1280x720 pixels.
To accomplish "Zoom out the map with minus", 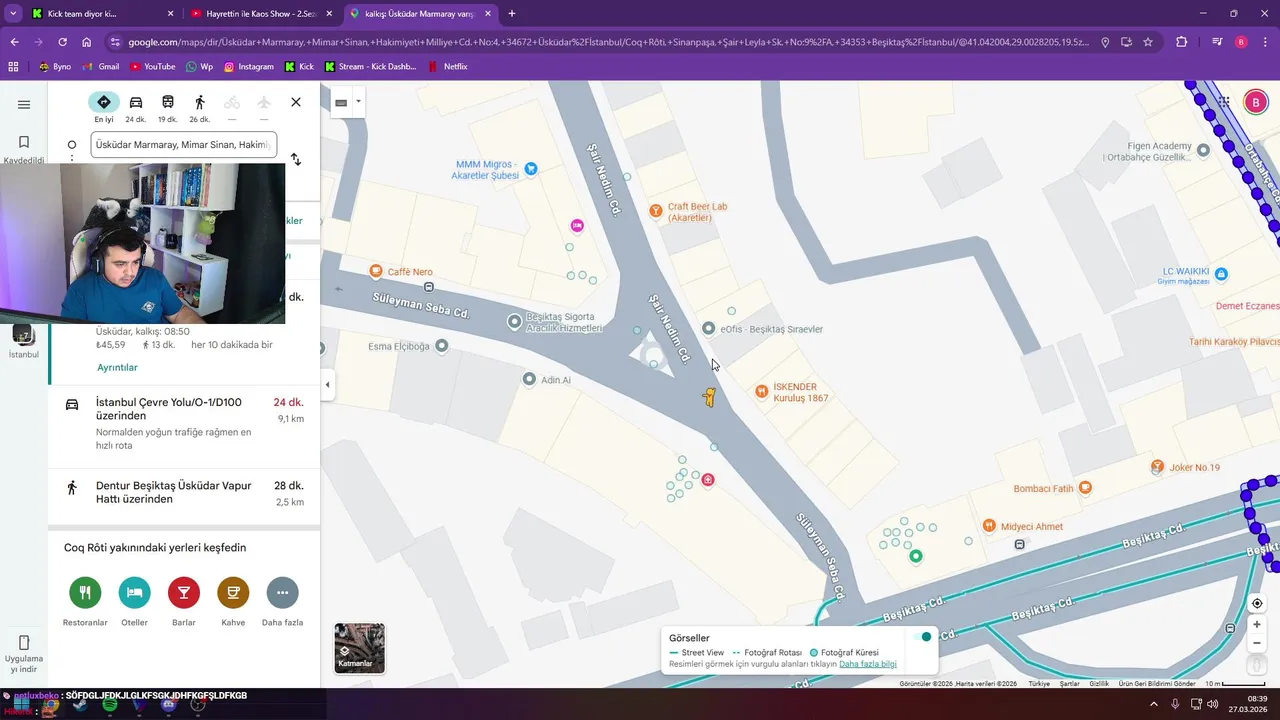I will coord(1257,643).
